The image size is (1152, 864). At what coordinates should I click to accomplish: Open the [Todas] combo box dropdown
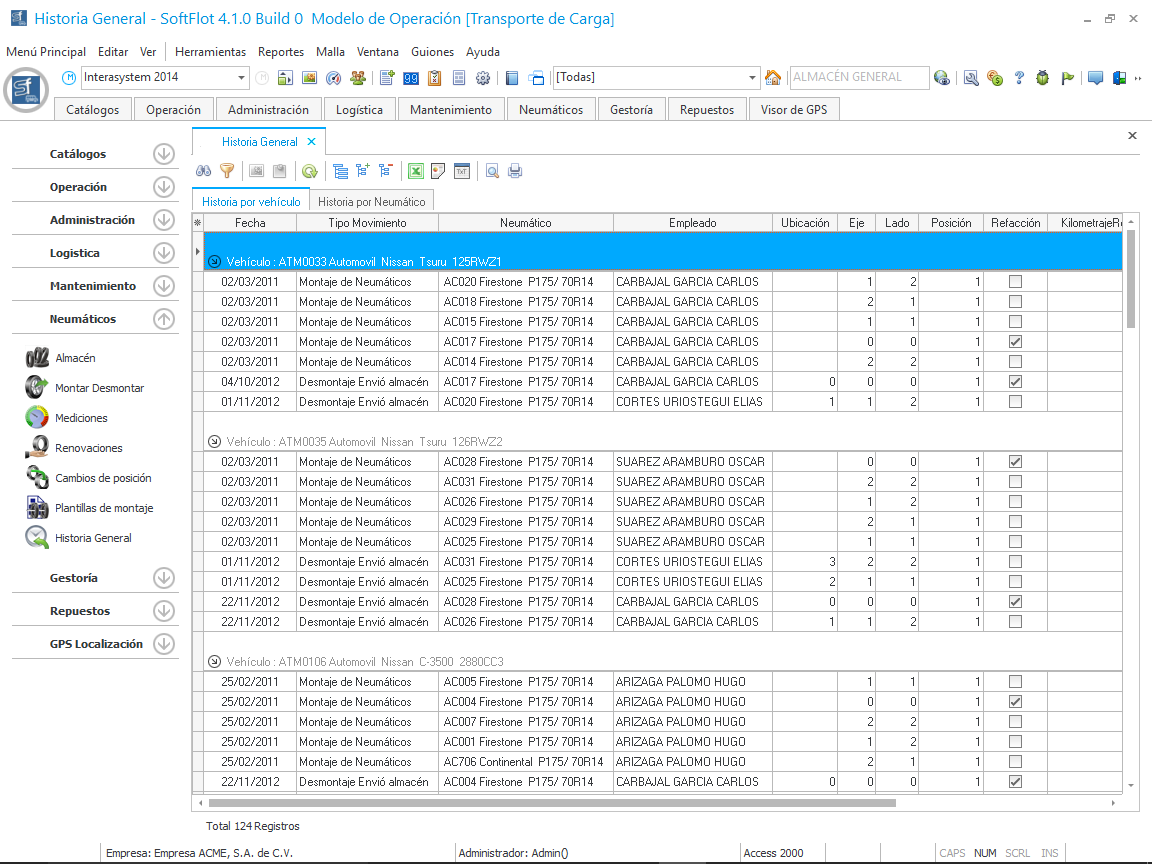click(x=753, y=78)
